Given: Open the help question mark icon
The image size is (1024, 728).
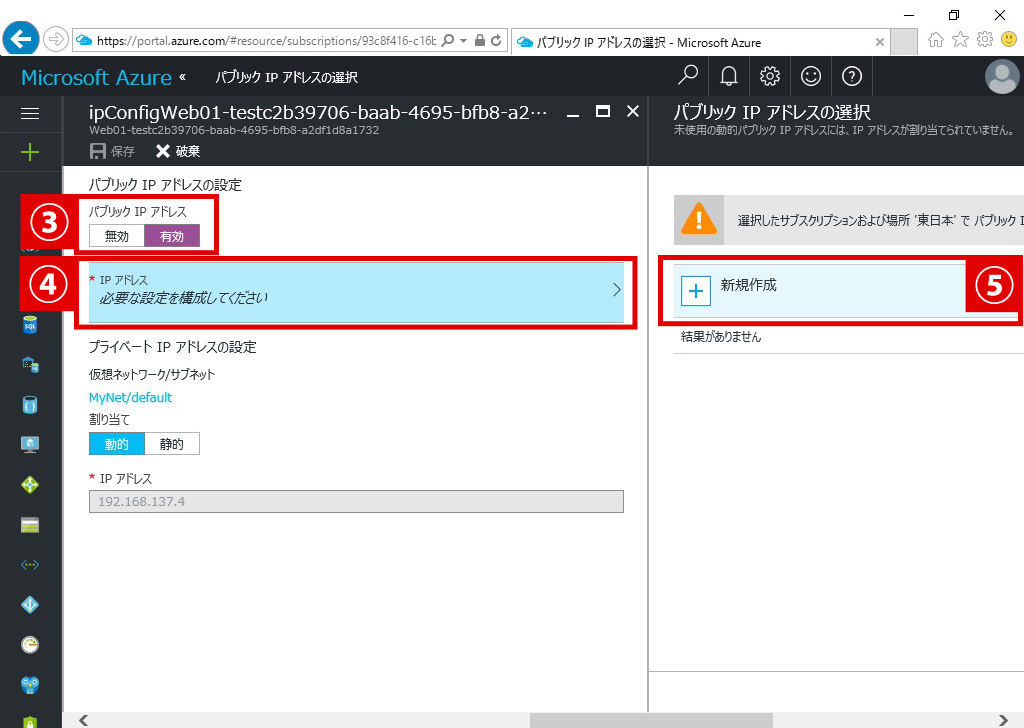Looking at the screenshot, I should tap(852, 76).
